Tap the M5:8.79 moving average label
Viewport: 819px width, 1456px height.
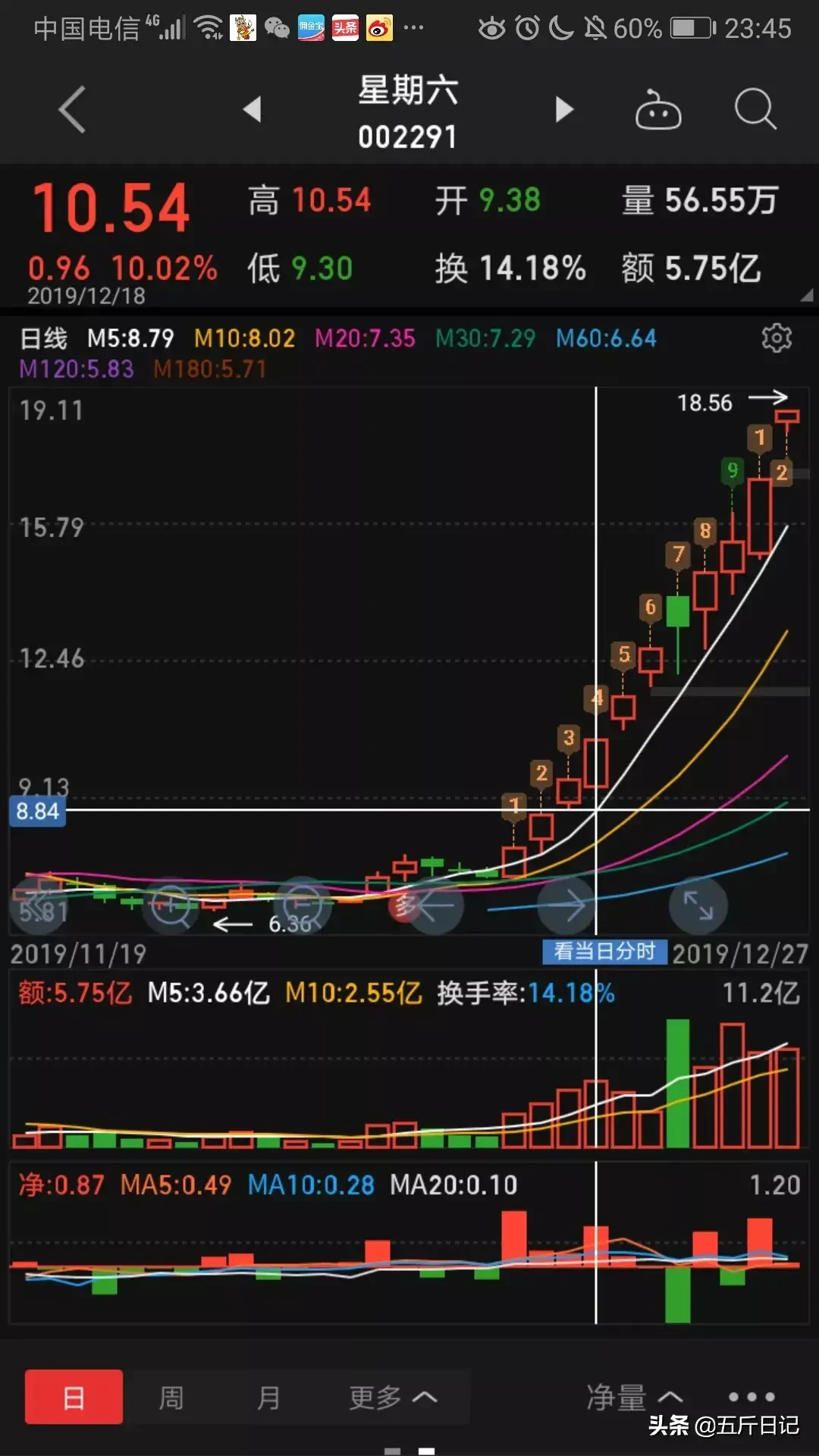tap(130, 337)
